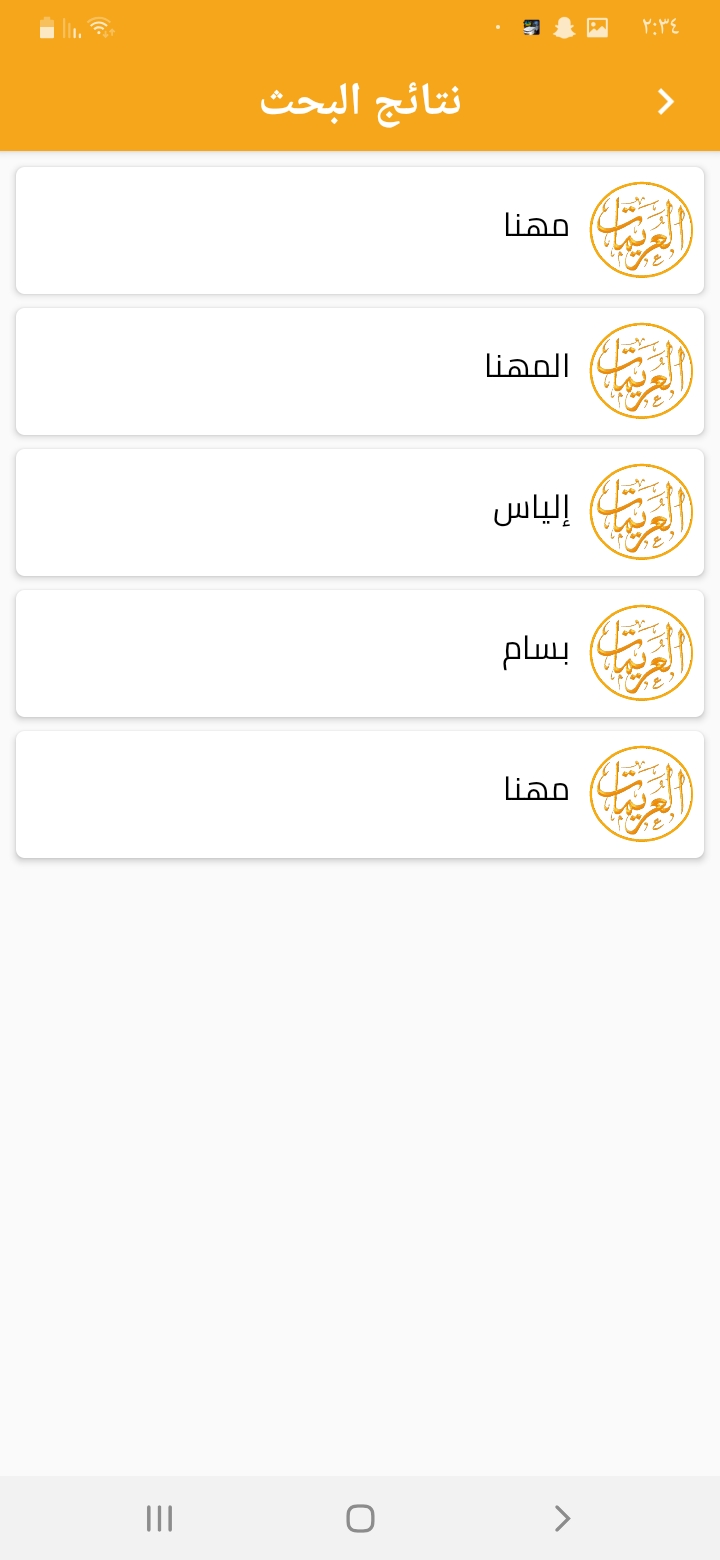Click the calligraphy logo beside بسام
This screenshot has height=1560, width=720.
coord(641,653)
